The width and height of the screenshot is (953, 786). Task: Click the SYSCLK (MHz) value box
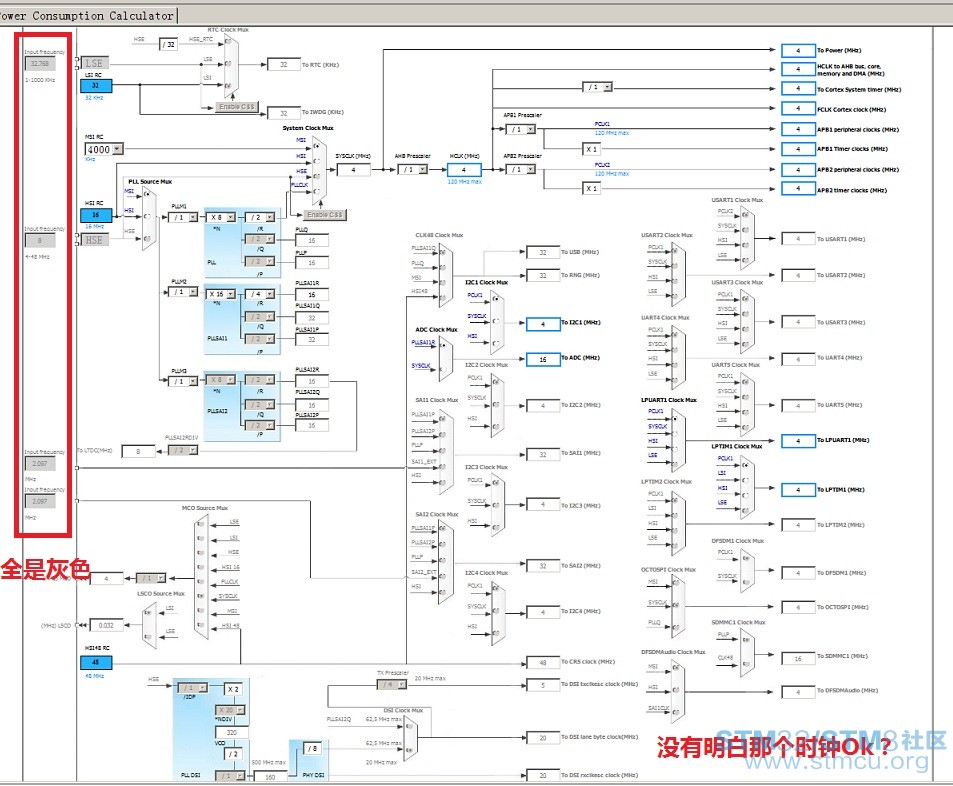point(353,170)
